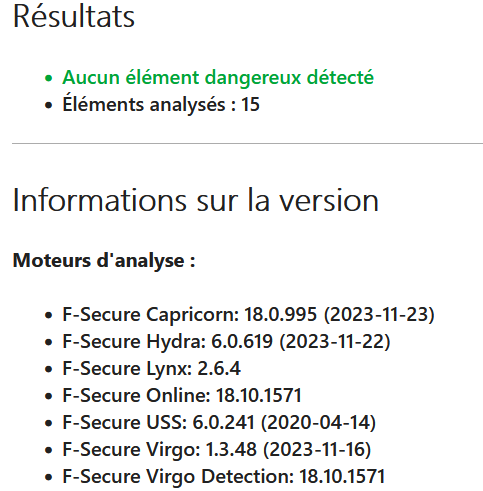Image resolution: width=483 pixels, height=491 pixels.
Task: Click the Résultats heading
Action: click(74, 16)
